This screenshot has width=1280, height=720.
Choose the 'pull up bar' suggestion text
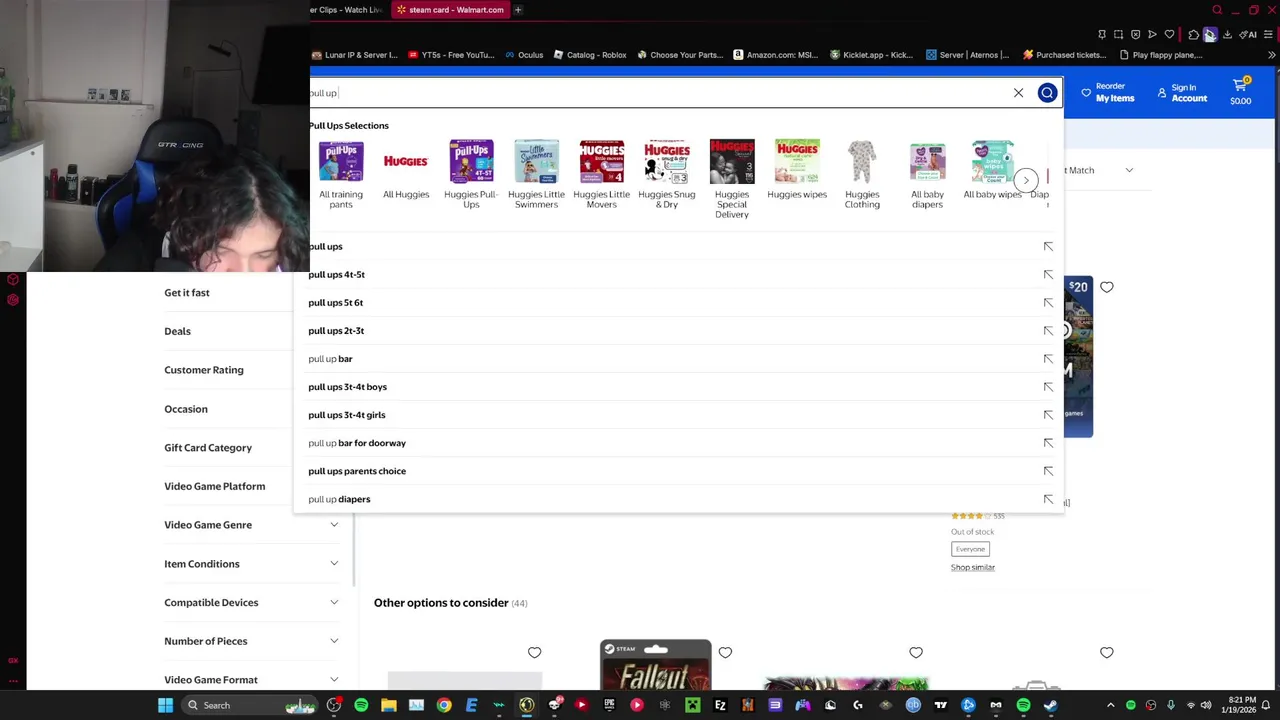pyautogui.click(x=330, y=358)
